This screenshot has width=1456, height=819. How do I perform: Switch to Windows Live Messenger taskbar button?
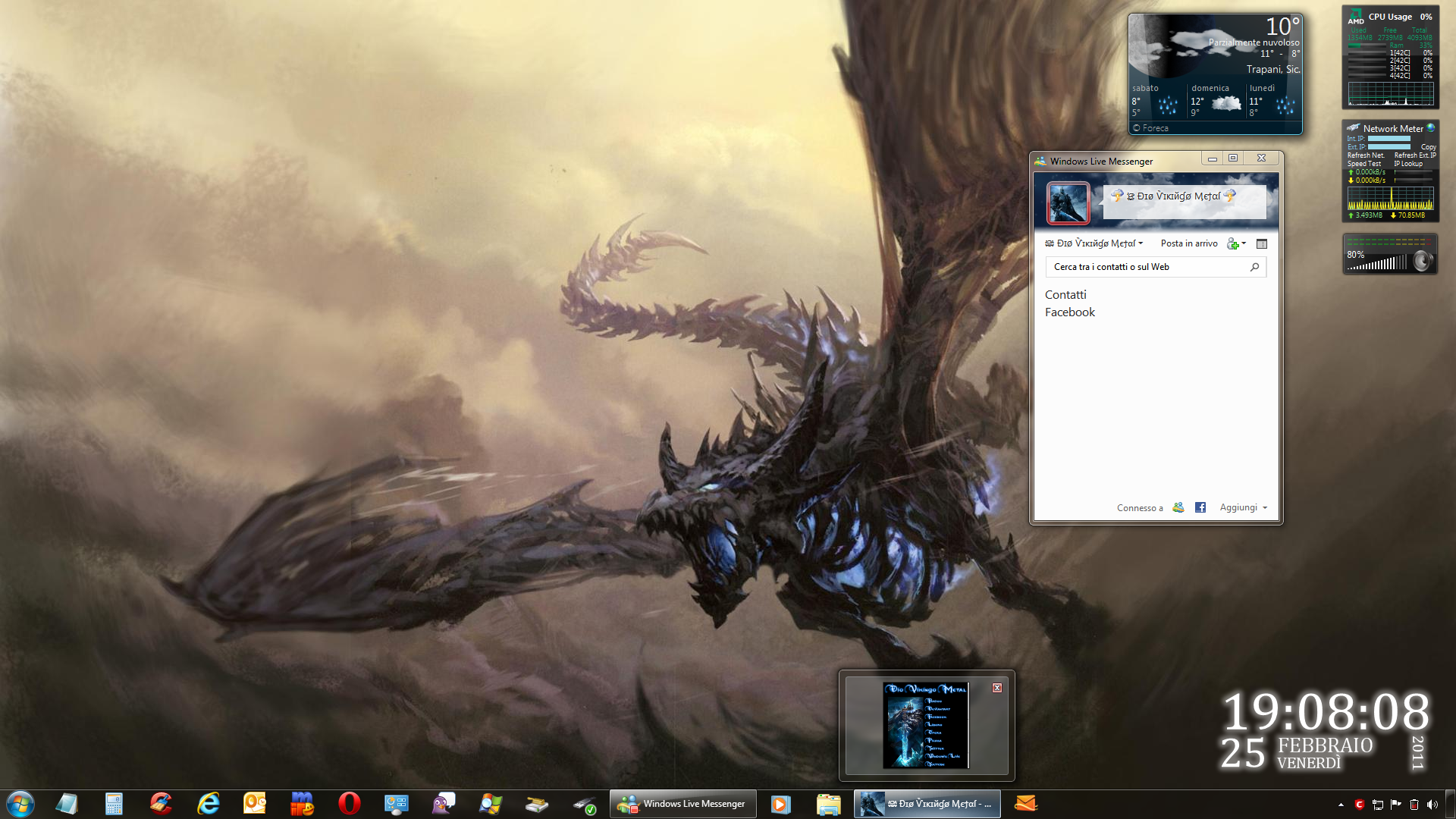[x=683, y=804]
